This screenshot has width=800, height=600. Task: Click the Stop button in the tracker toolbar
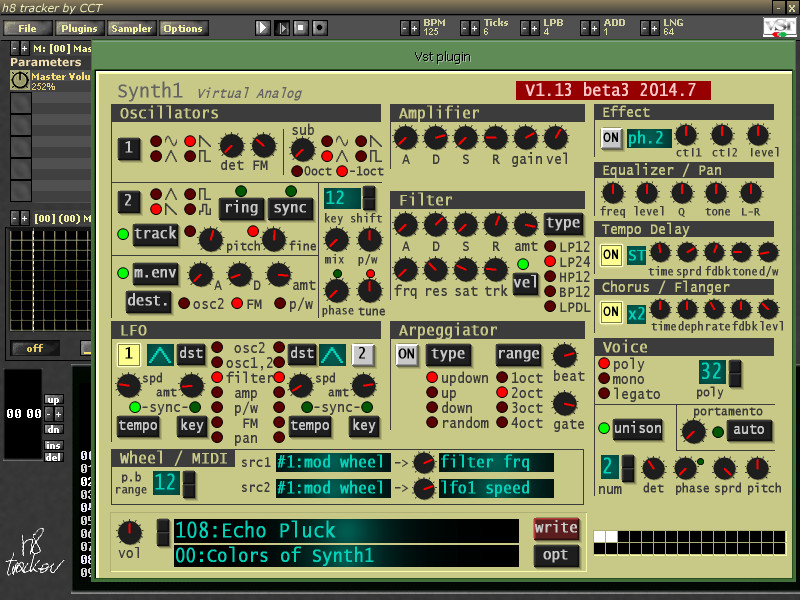(x=301, y=28)
